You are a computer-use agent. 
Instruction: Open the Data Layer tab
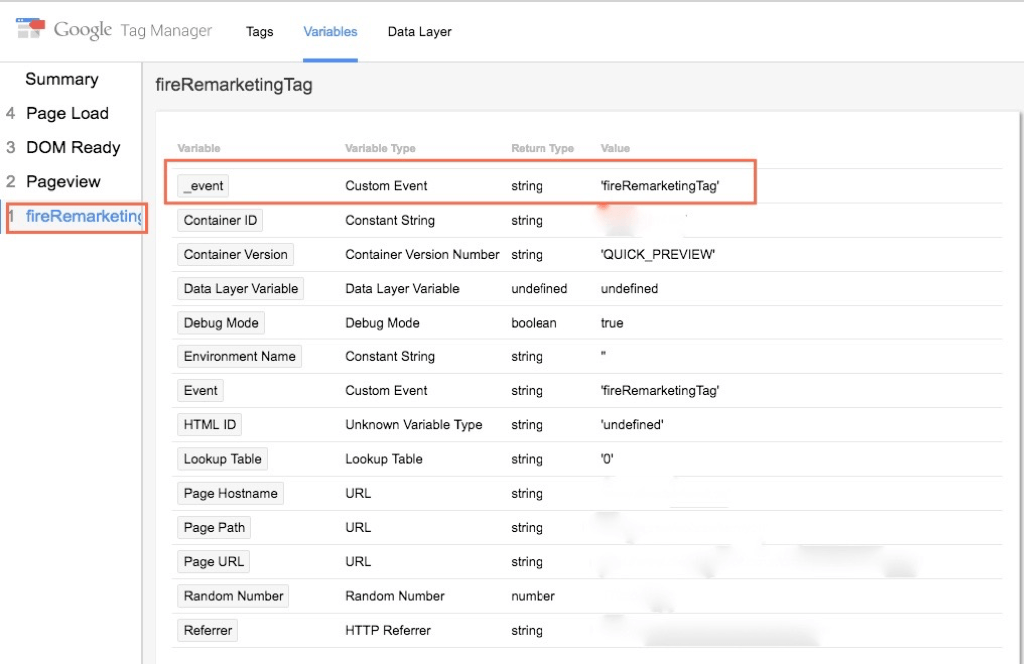tap(419, 31)
